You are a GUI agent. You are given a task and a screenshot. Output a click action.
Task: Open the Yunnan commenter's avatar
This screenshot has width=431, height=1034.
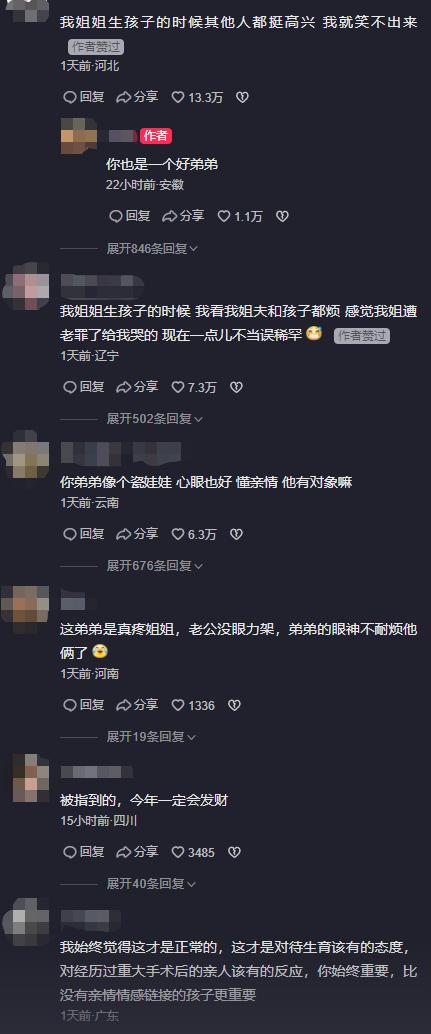point(26,454)
